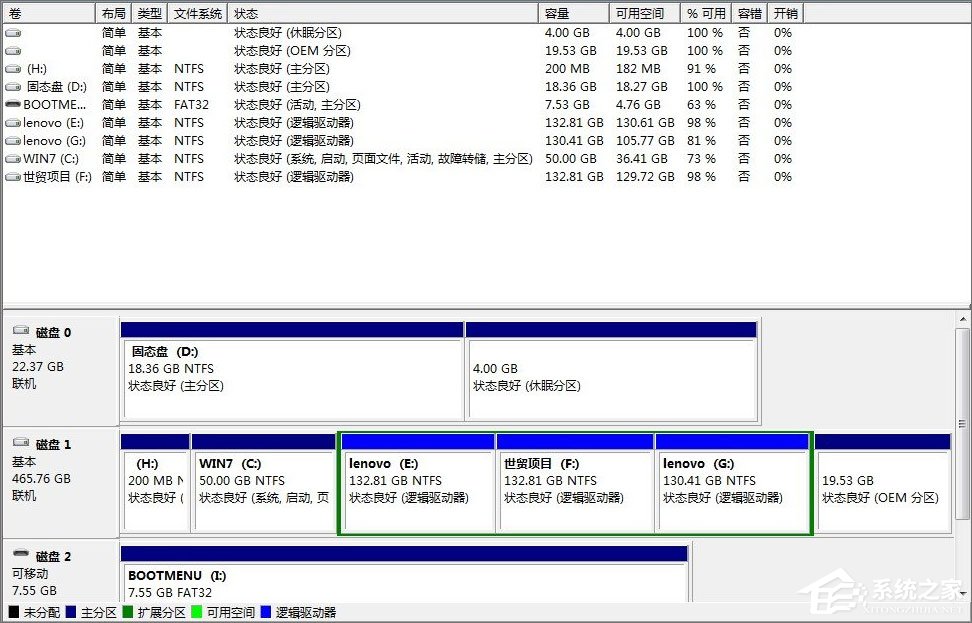The image size is (972, 623).
Task: Select the 固态盘 (D:) drive icon
Action: point(12,87)
